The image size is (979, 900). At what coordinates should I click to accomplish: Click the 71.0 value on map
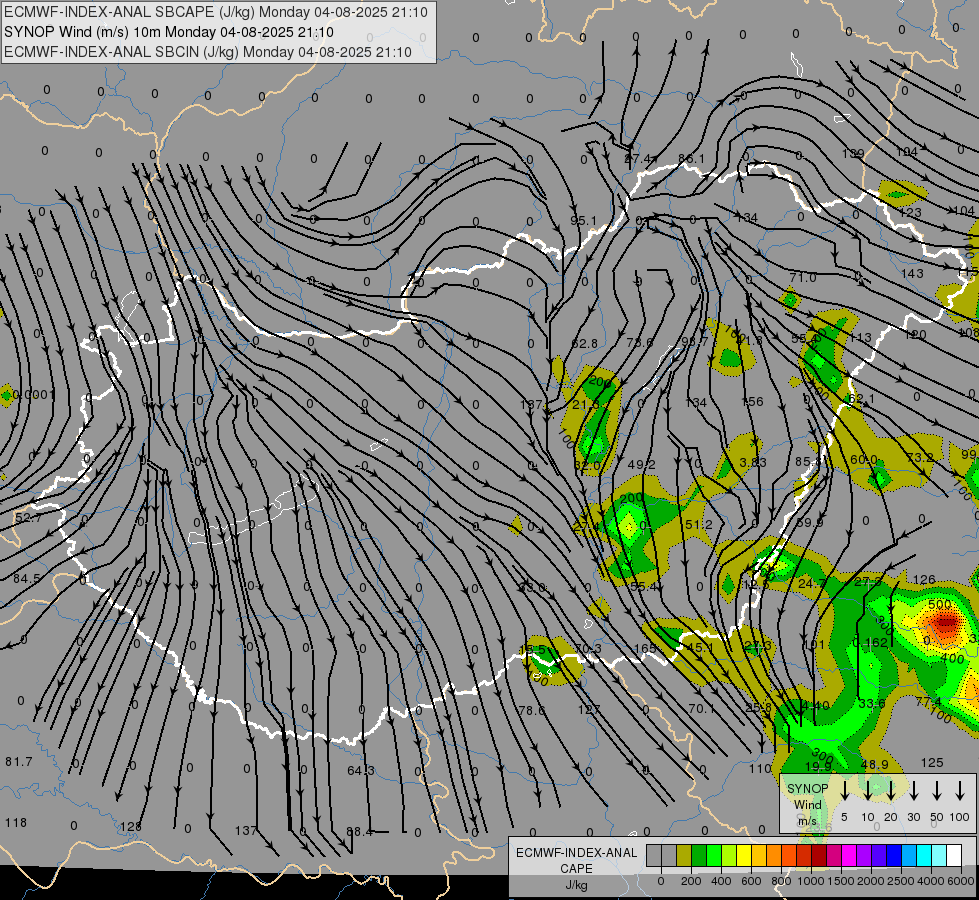pos(803,277)
